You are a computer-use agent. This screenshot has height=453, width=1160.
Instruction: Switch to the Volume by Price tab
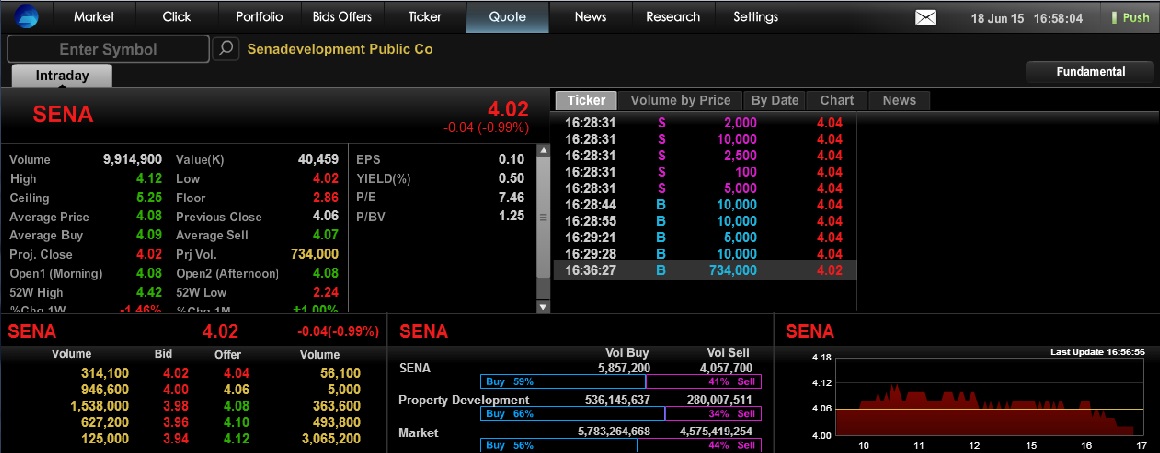tap(680, 101)
